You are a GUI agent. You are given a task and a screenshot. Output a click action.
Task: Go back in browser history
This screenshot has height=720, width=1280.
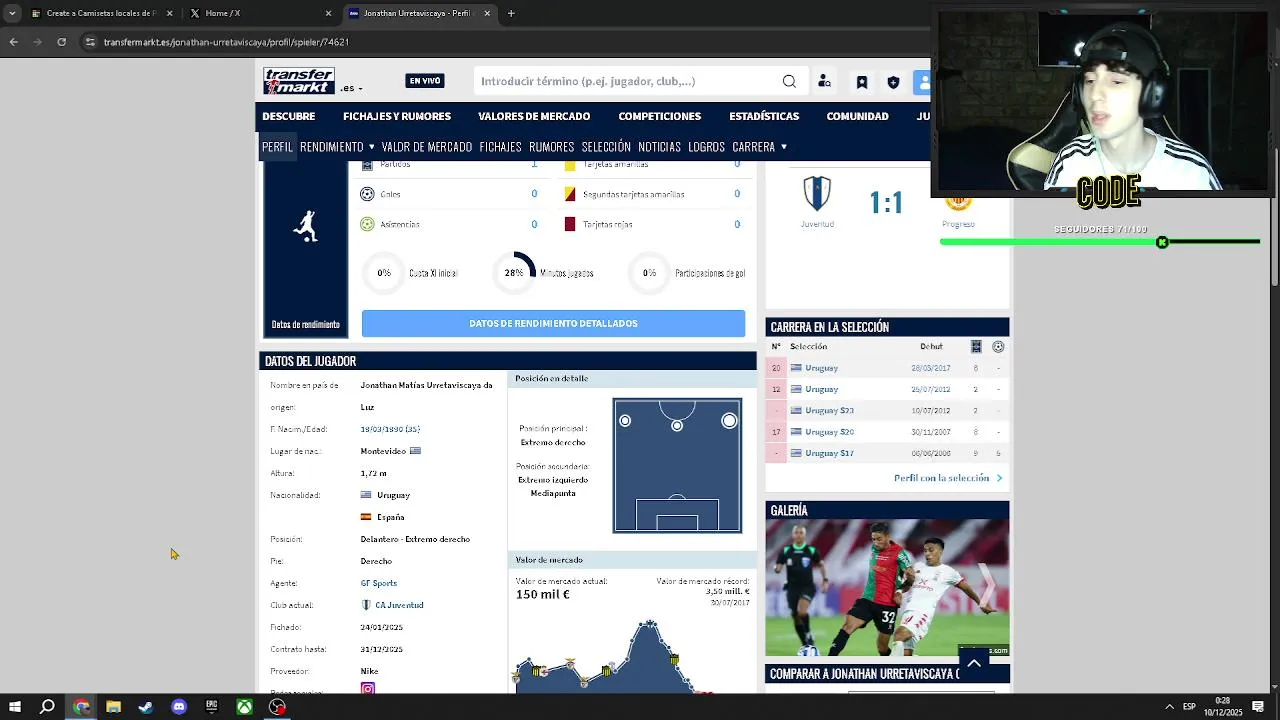pos(13,42)
